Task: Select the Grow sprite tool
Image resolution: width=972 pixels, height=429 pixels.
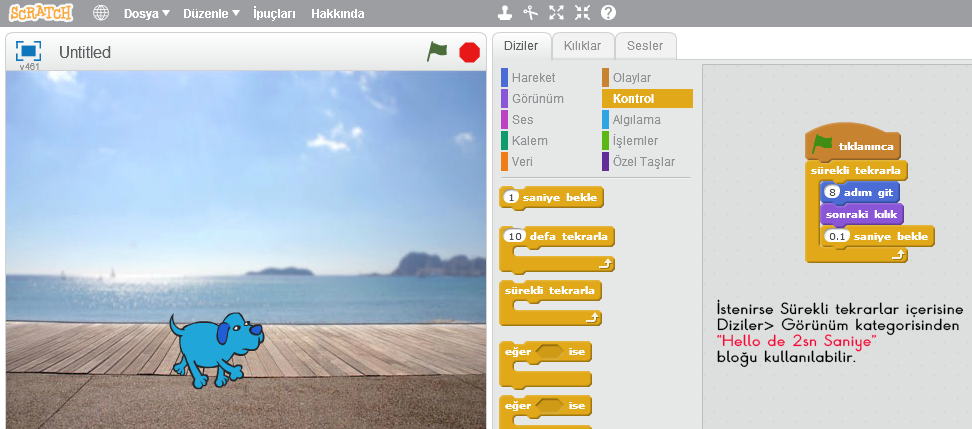Action: [557, 13]
